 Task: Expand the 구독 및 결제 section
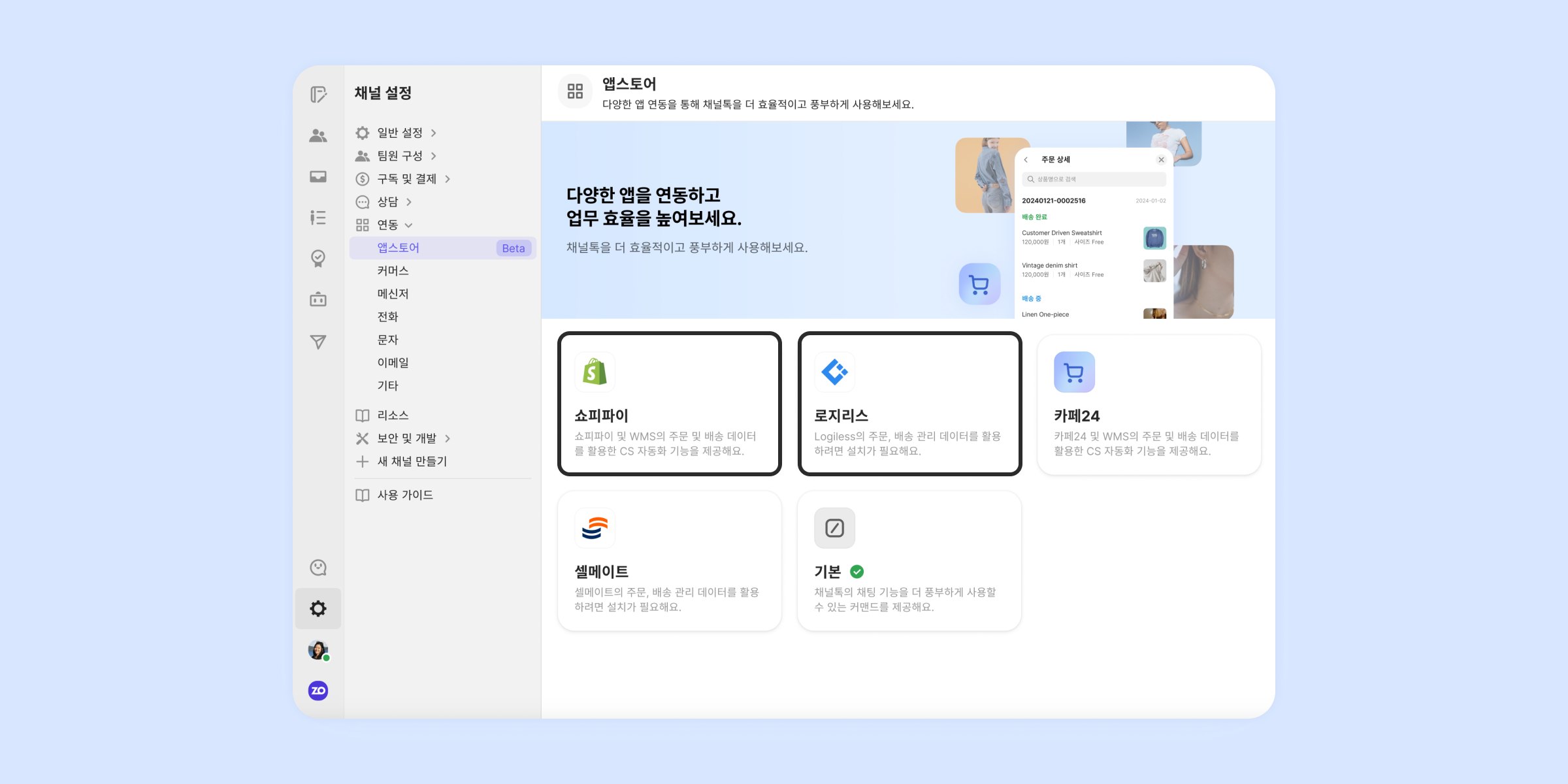[x=406, y=179]
